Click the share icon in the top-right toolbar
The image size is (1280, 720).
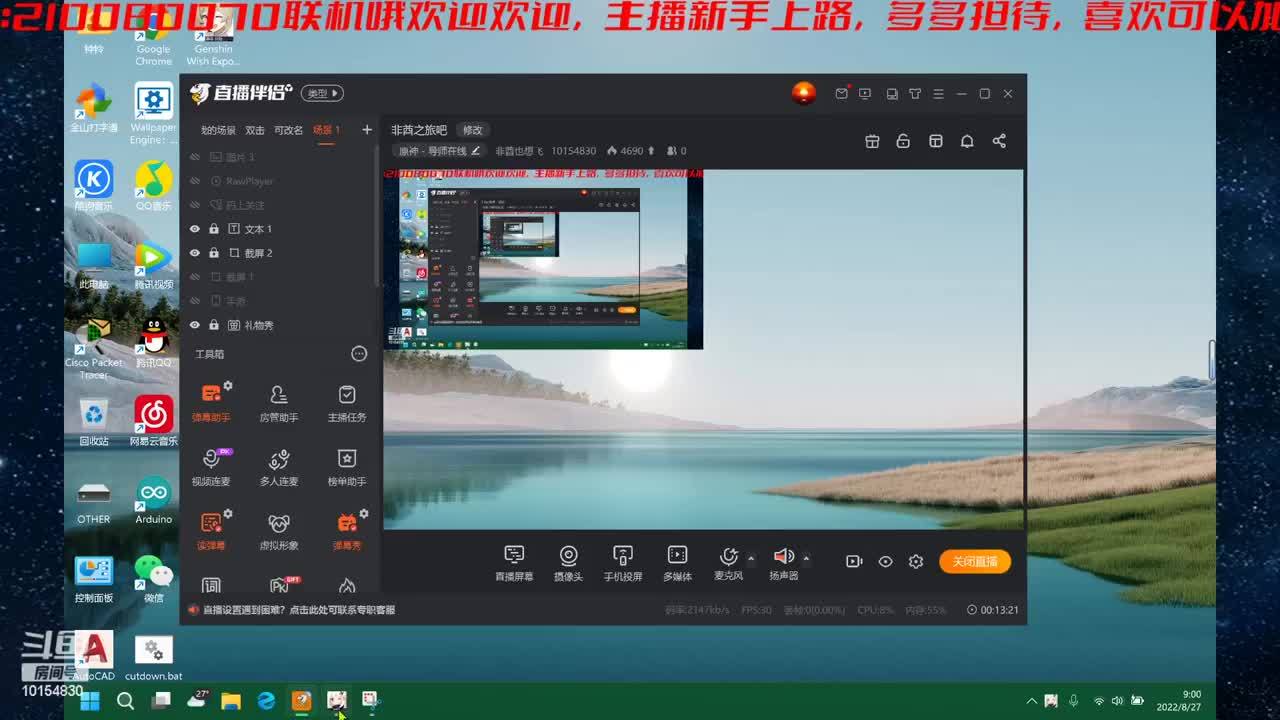[x=999, y=141]
